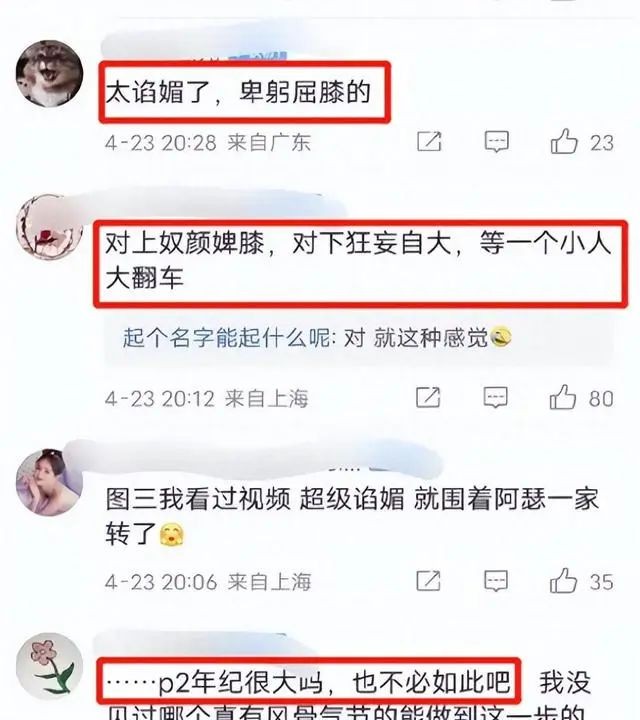Reply to the Guangdong 20:28 comment

(496, 141)
